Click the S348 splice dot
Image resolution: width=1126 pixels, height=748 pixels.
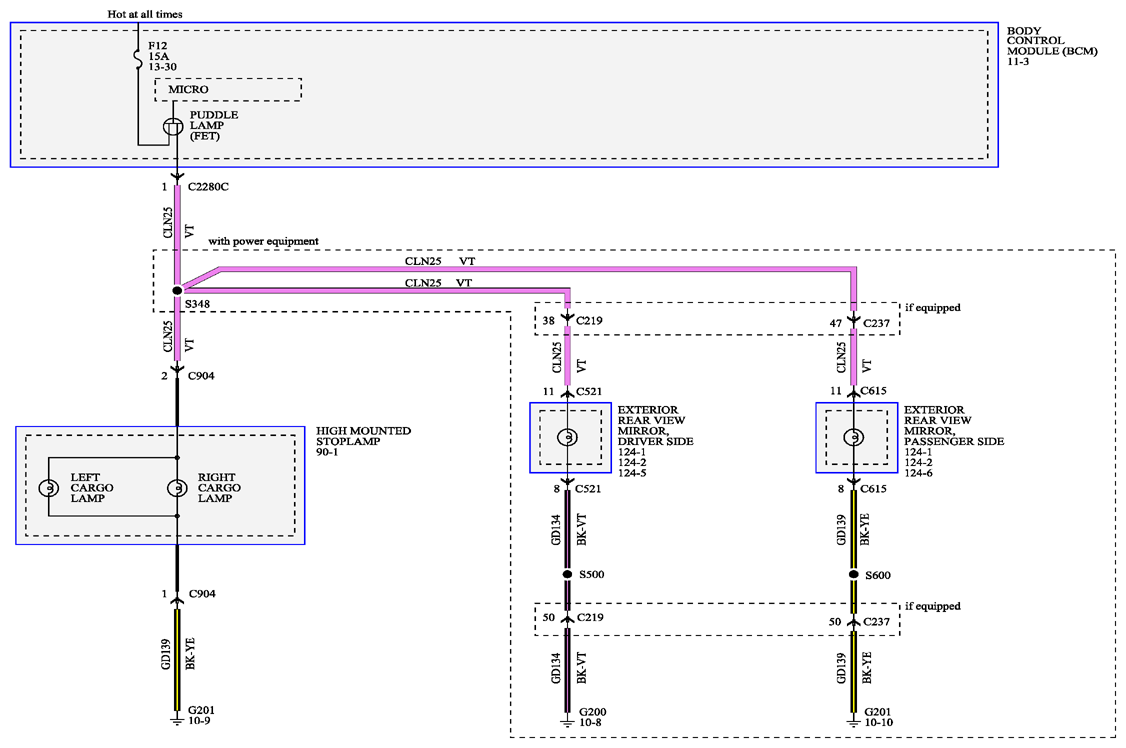point(177,291)
